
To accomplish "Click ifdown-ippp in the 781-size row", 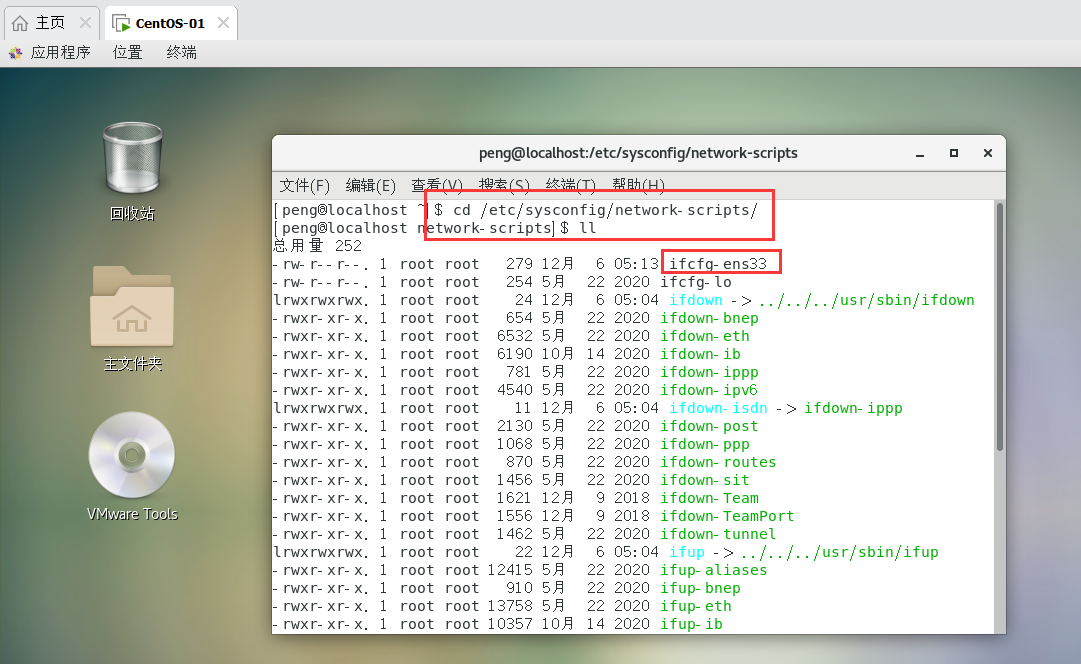I will pos(709,372).
